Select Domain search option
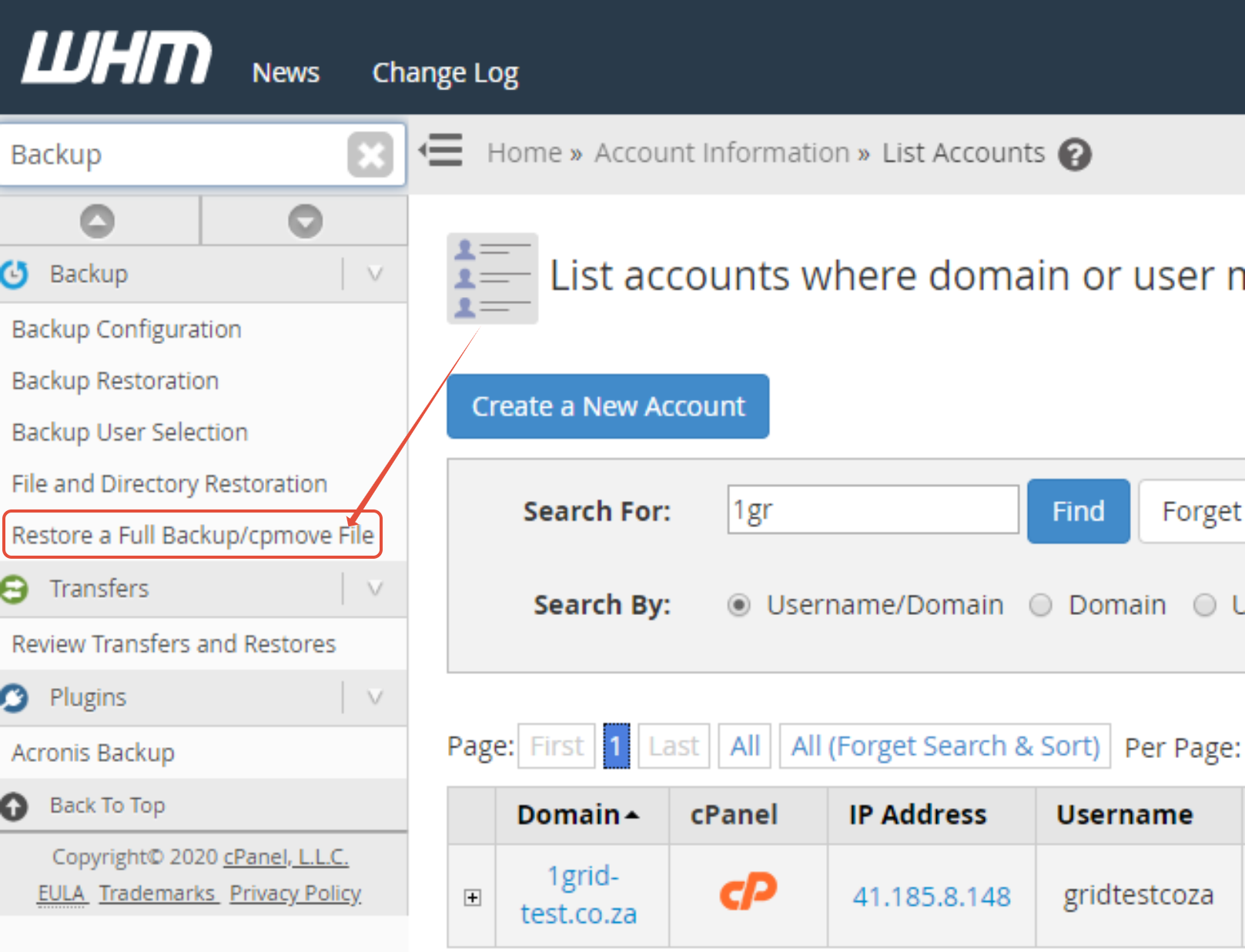 point(1040,606)
